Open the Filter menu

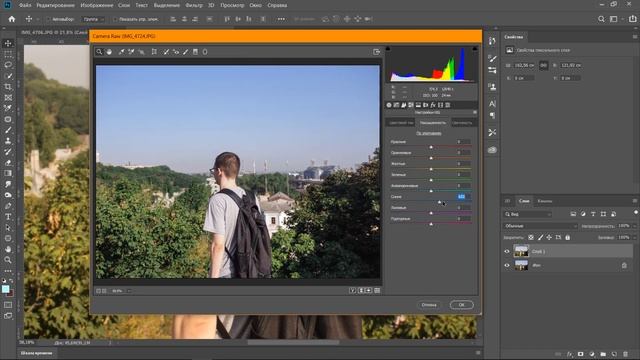point(194,5)
